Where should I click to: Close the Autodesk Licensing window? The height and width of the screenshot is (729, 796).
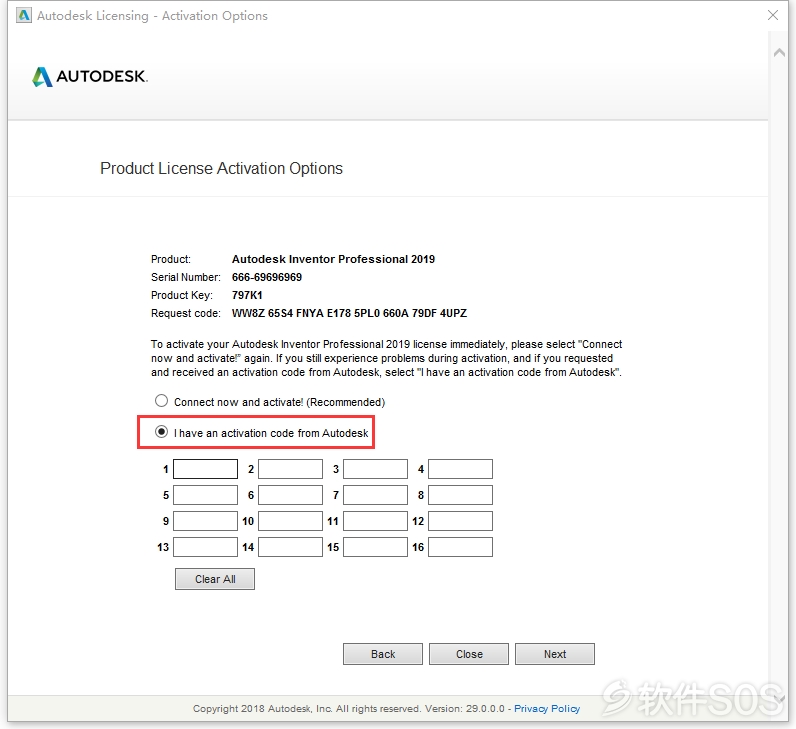coord(773,15)
